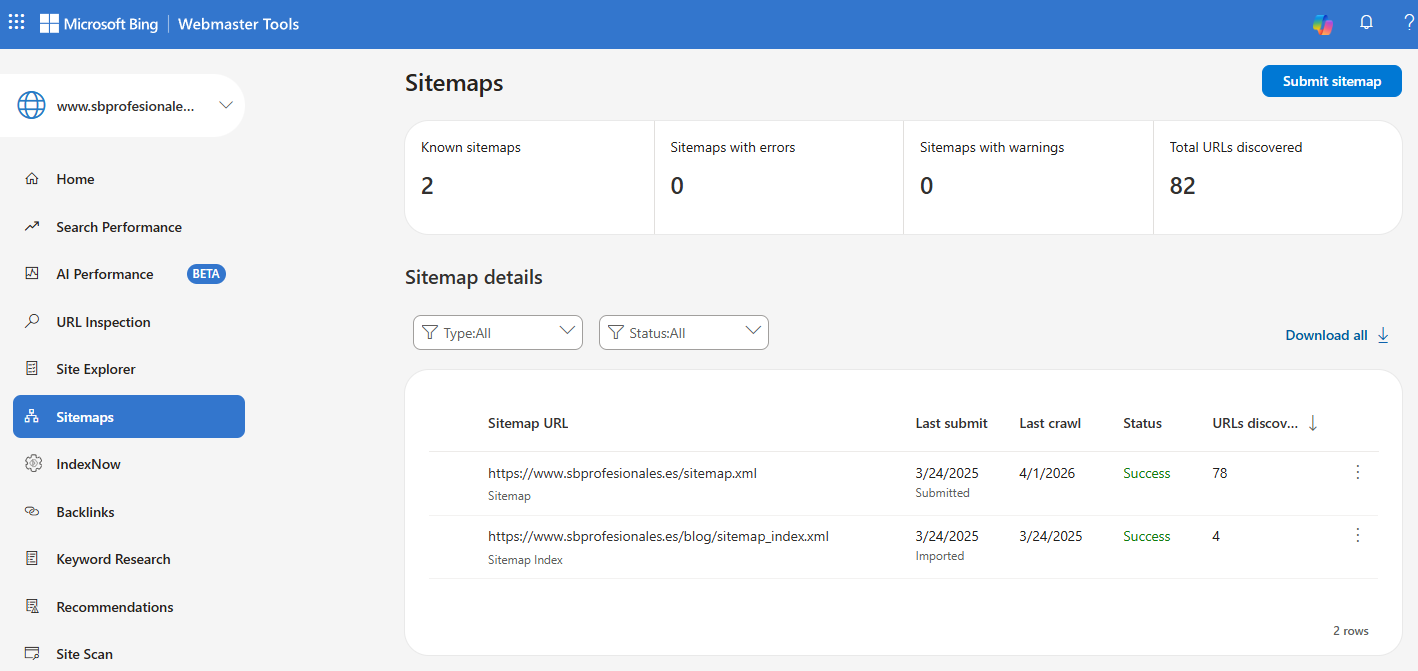The width and height of the screenshot is (1418, 671).
Task: Click the globe site icon
Action: 32,105
